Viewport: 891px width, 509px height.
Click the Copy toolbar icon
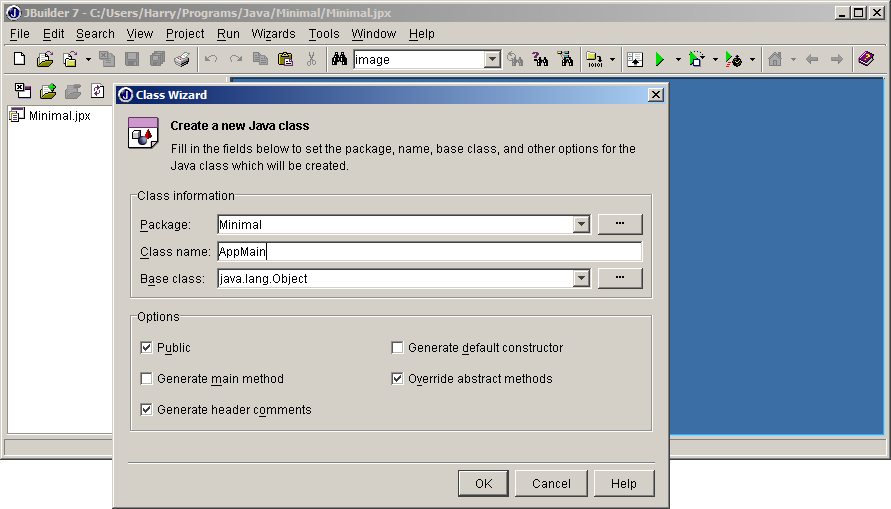260,59
